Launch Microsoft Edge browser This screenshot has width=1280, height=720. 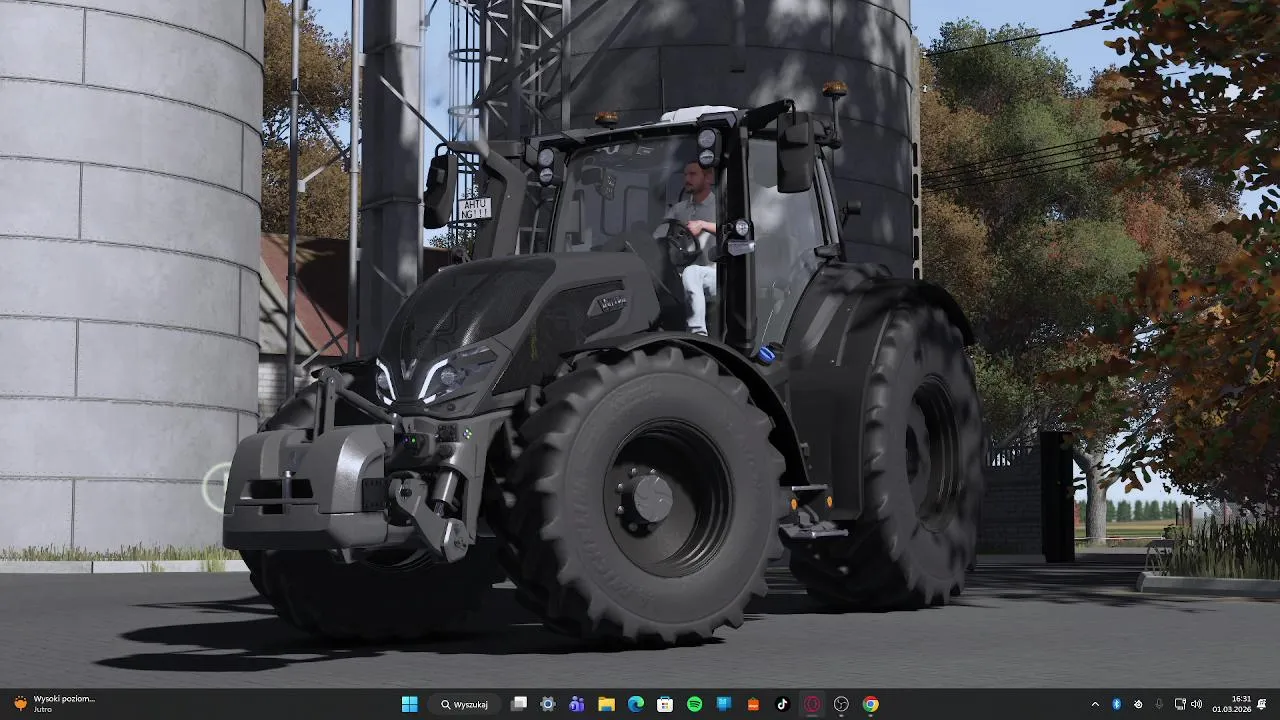point(636,704)
